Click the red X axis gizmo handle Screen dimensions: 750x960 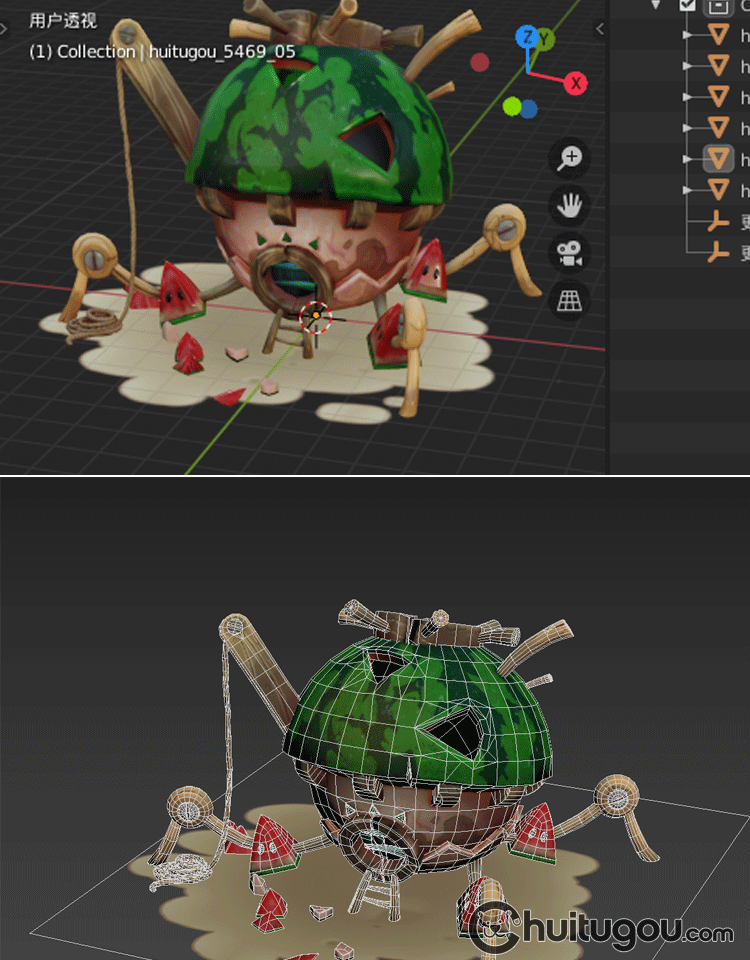pos(575,83)
